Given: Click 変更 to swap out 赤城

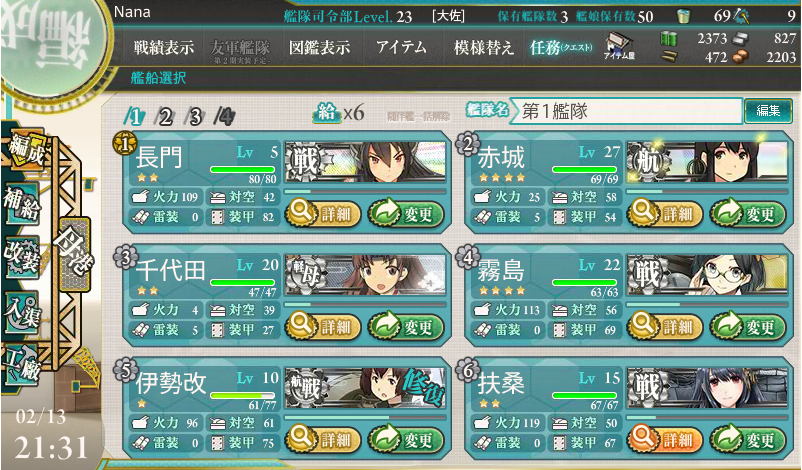Looking at the screenshot, I should click(748, 213).
